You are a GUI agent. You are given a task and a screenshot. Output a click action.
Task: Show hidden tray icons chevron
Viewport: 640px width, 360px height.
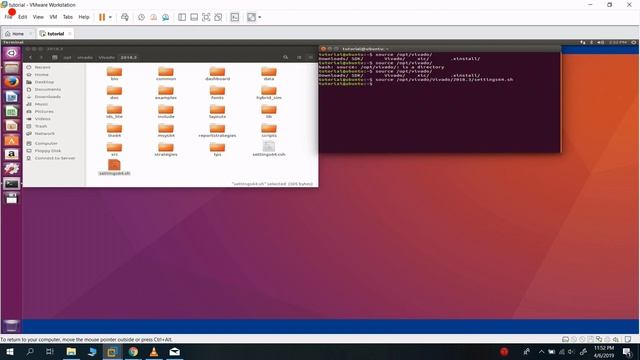[541, 352]
